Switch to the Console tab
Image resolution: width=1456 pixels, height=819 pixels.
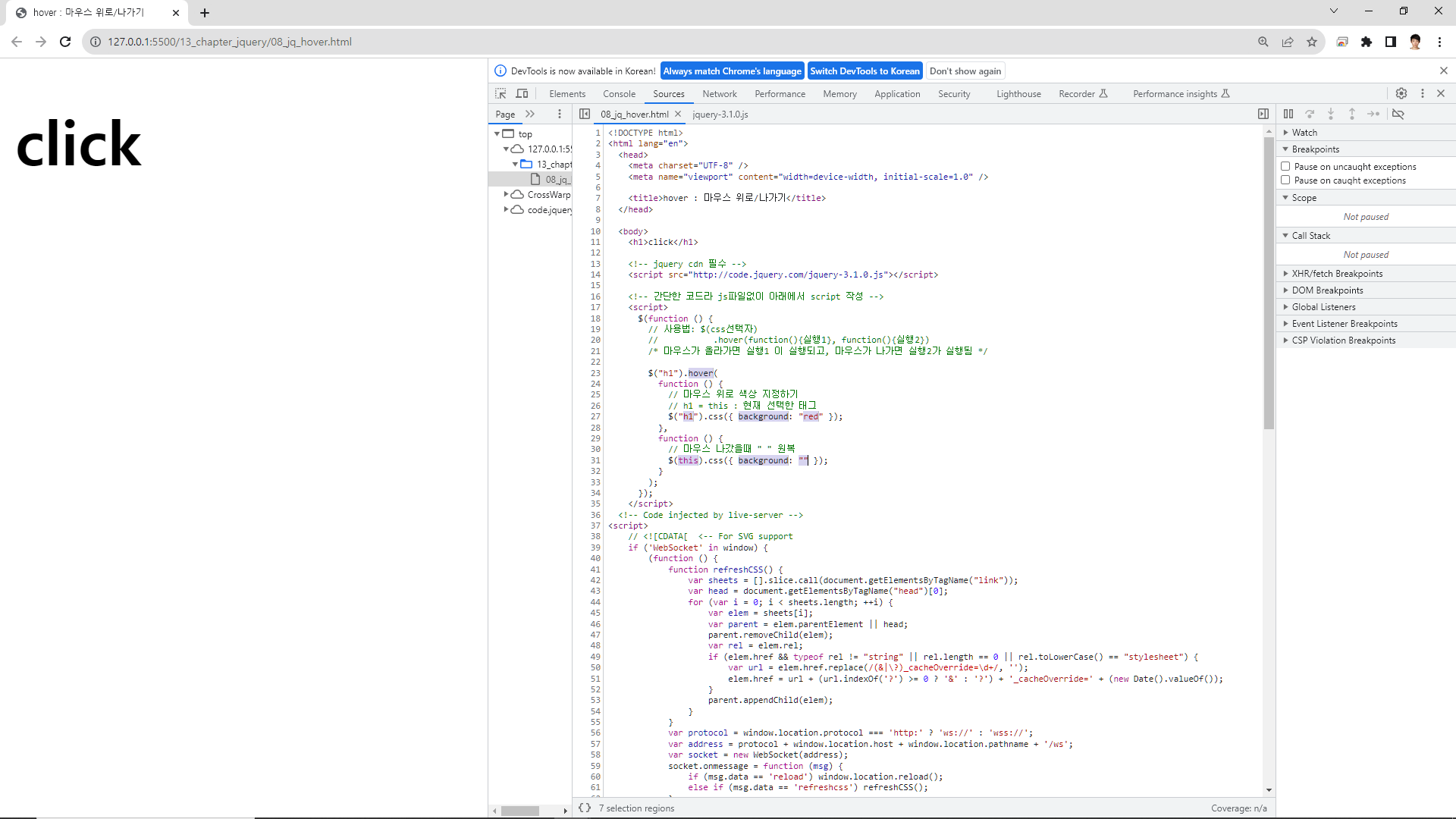(x=619, y=94)
